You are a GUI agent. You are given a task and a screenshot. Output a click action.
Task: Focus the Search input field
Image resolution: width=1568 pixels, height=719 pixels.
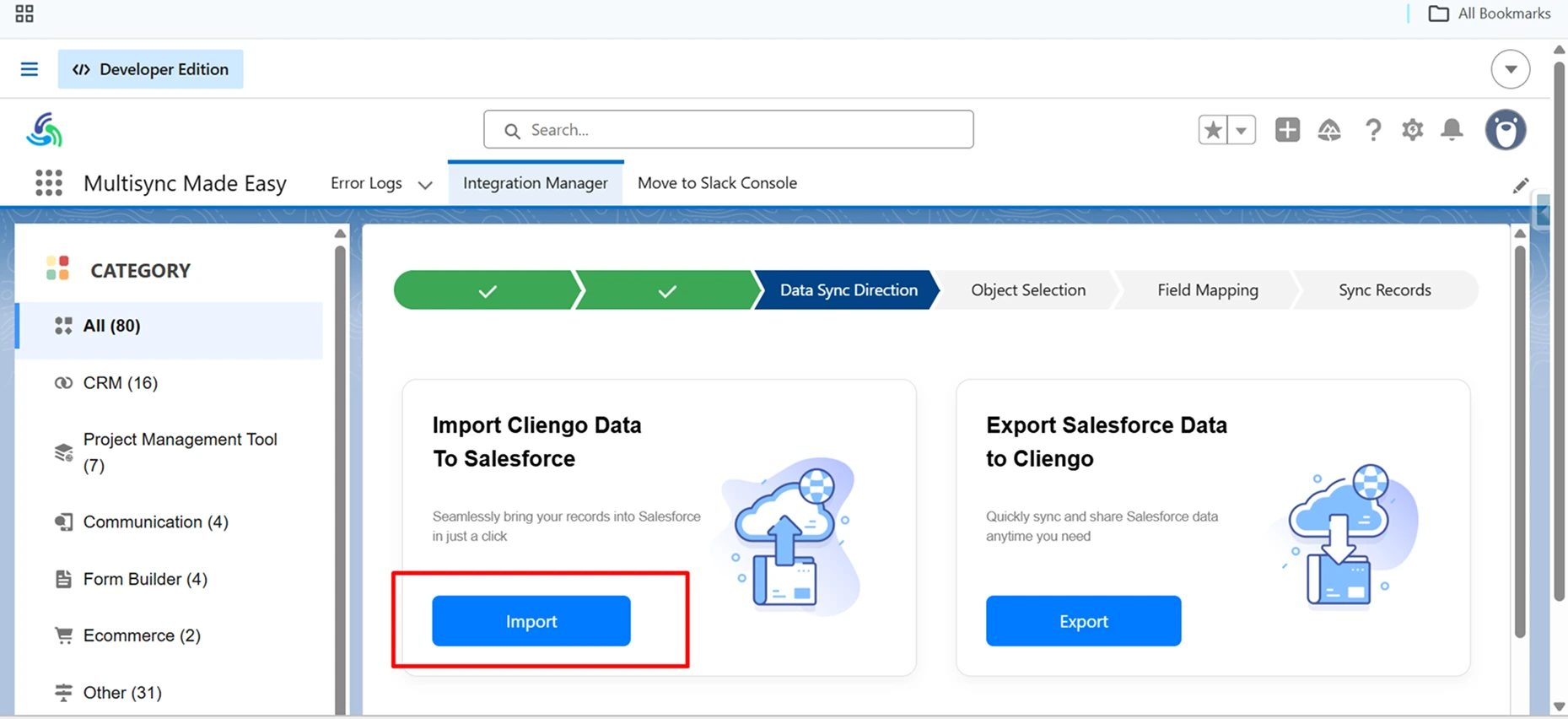pyautogui.click(x=729, y=130)
